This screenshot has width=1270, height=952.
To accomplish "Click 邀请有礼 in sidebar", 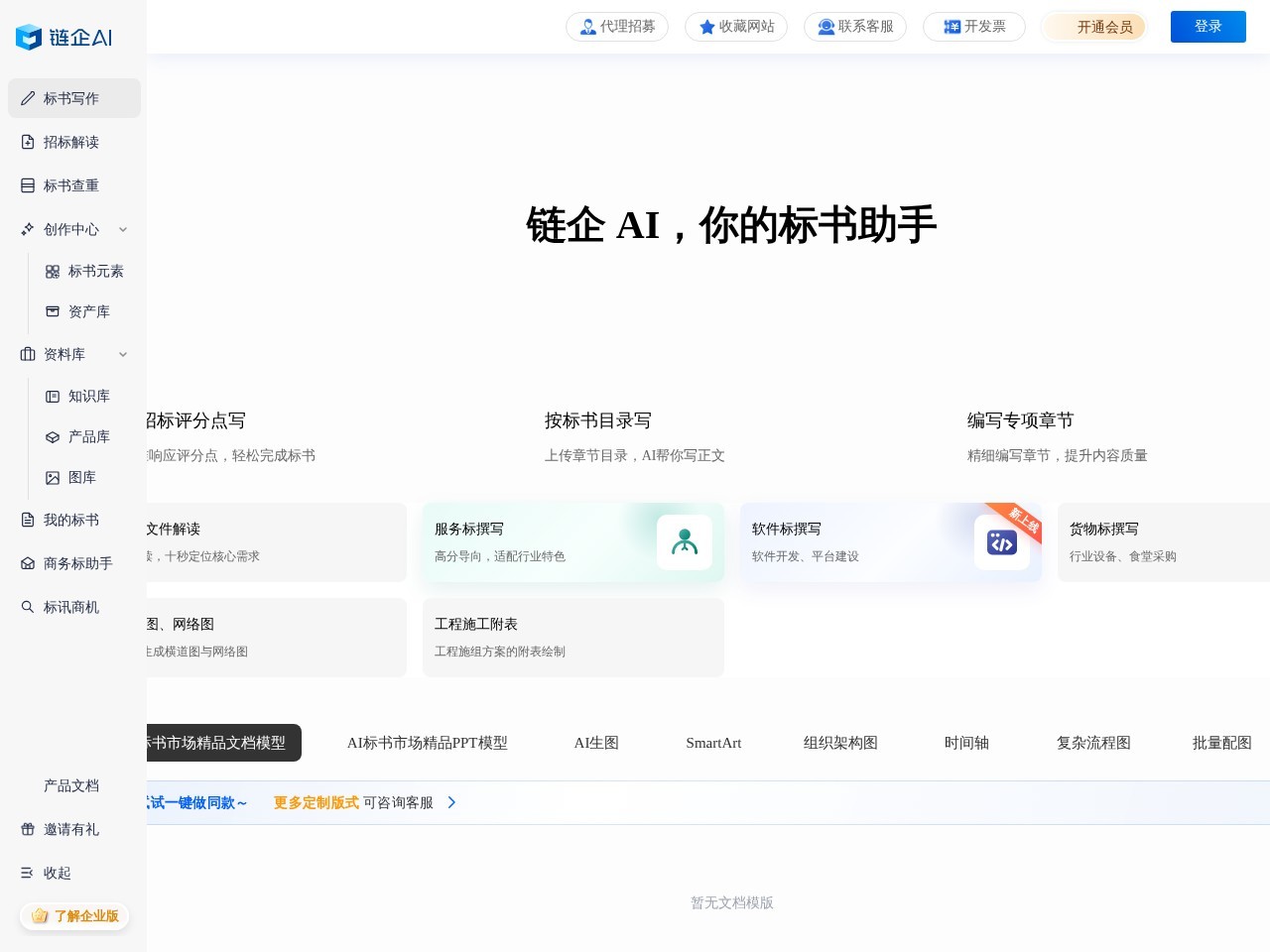I will (74, 829).
